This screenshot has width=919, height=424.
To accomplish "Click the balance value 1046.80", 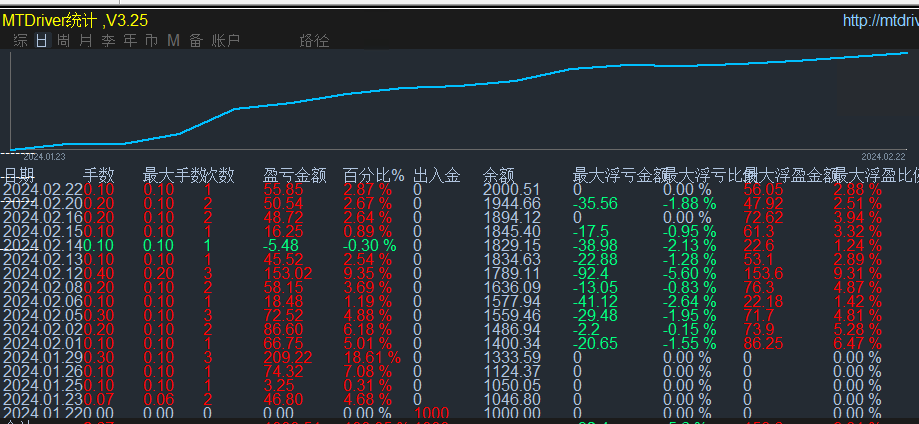I will [x=512, y=399].
